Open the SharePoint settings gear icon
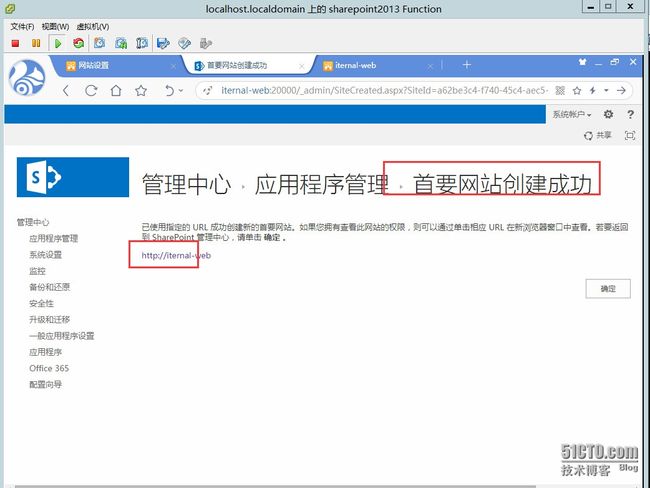Image resolution: width=650 pixels, height=488 pixels. tap(608, 114)
